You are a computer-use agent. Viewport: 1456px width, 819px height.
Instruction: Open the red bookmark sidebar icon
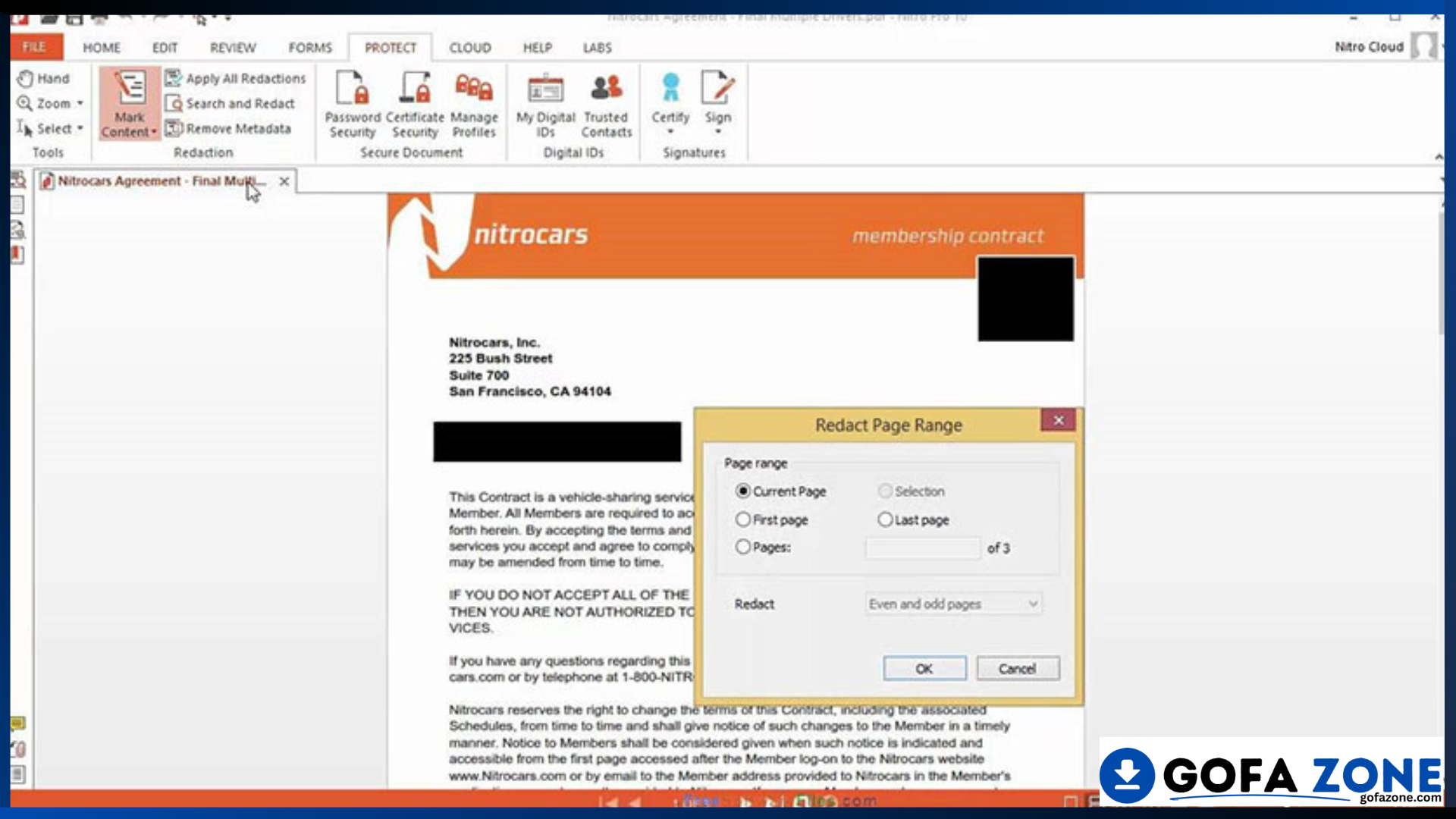[x=18, y=255]
